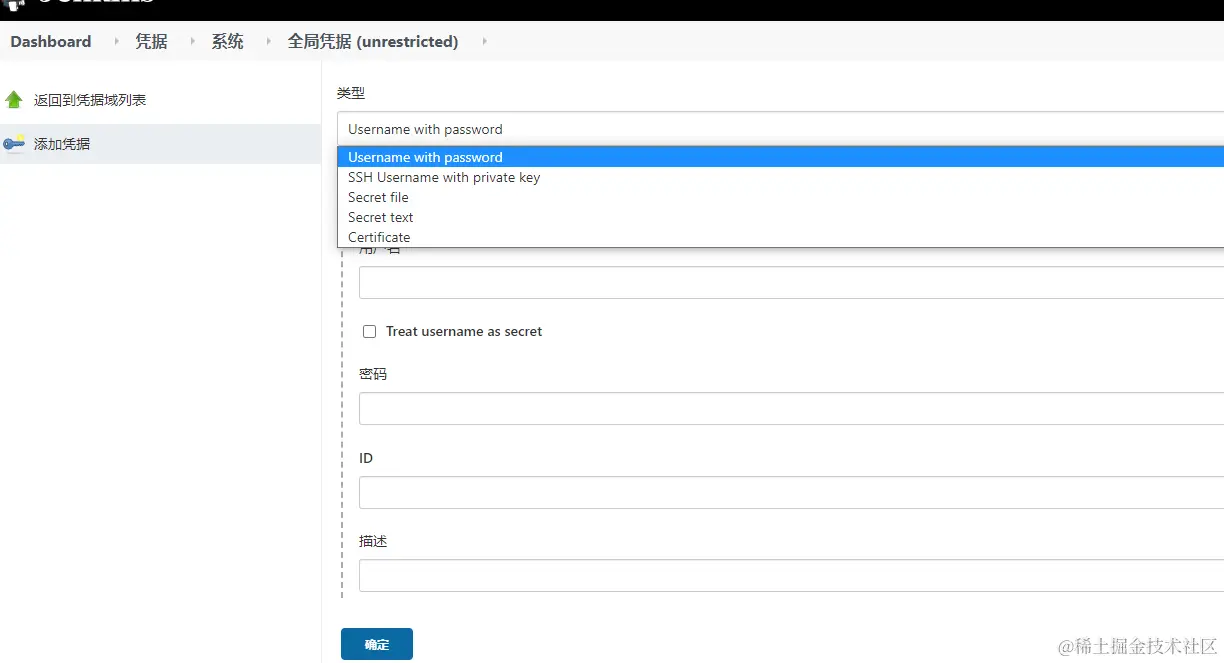Focus the username input field
This screenshot has width=1224, height=663.
[791, 282]
